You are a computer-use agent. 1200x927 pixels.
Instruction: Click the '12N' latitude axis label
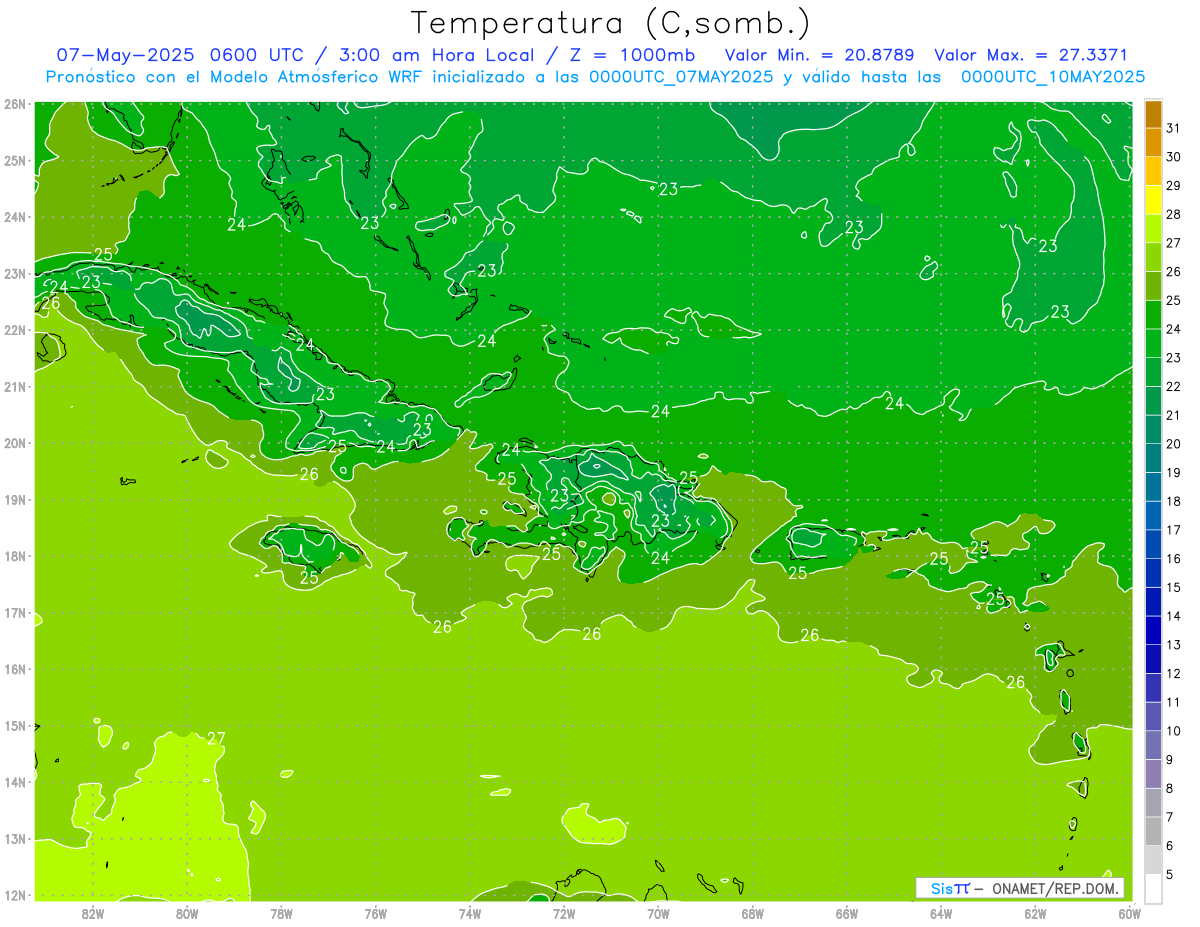(x=15, y=895)
